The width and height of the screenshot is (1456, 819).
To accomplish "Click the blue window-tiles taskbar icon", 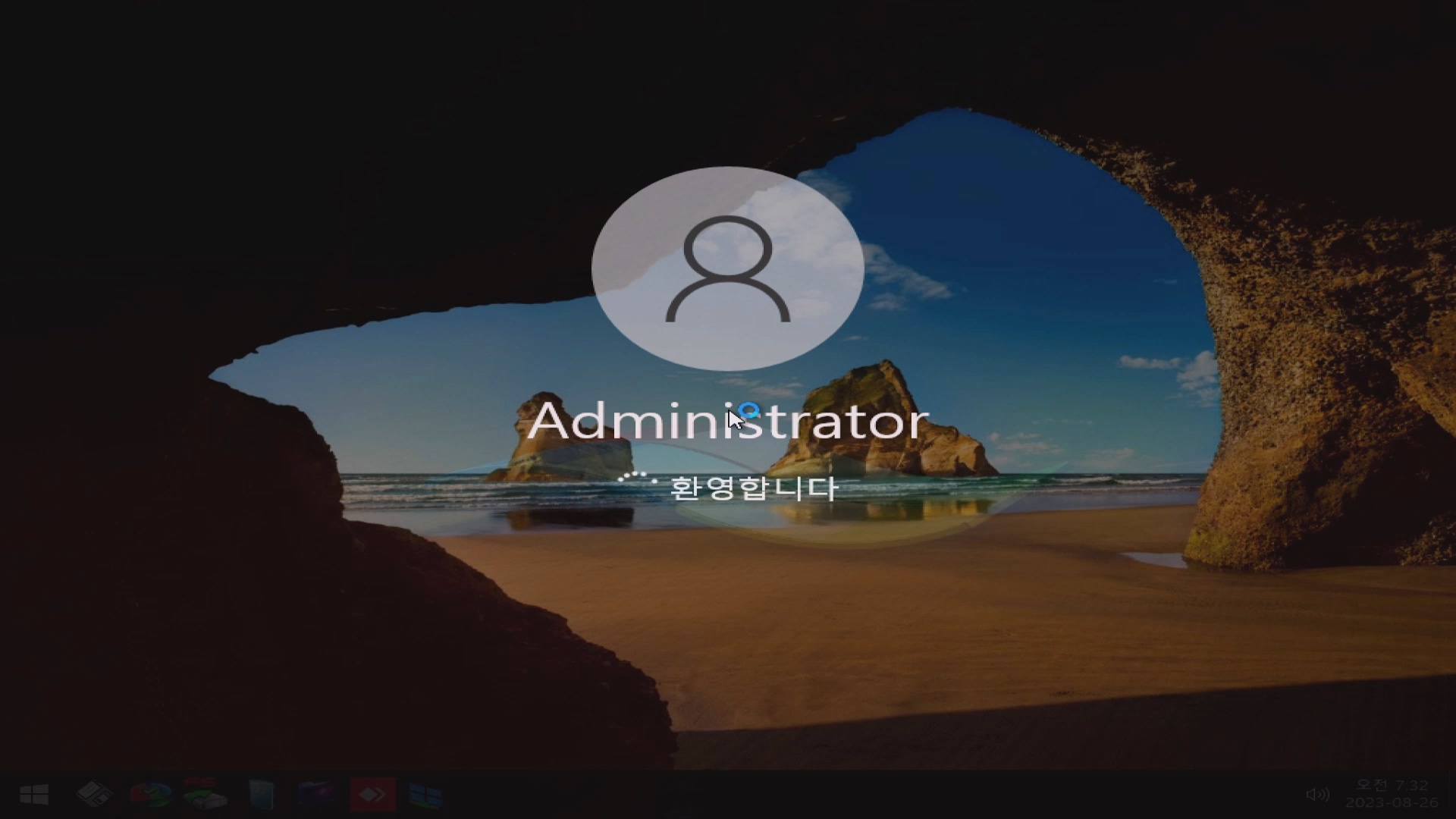I will [x=425, y=795].
